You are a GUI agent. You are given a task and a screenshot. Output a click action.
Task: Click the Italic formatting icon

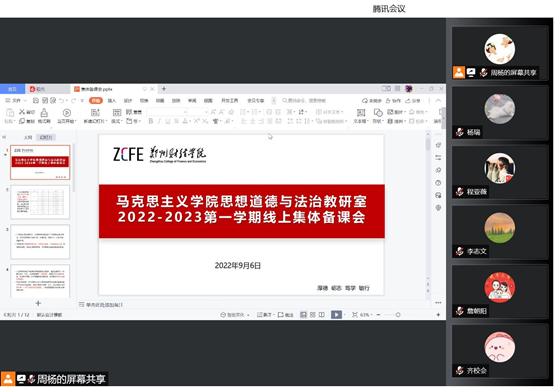click(x=159, y=121)
